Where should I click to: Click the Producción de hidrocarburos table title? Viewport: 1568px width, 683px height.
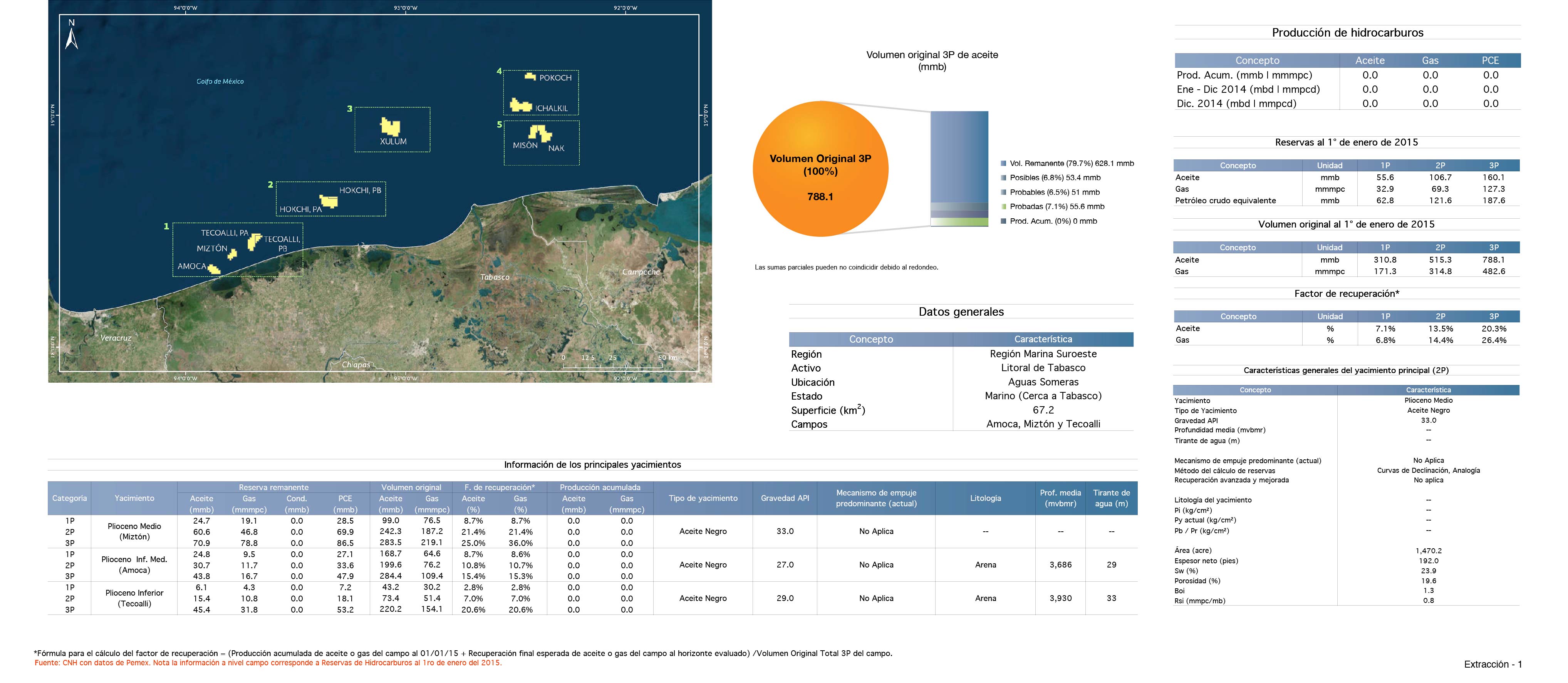coord(1347,33)
